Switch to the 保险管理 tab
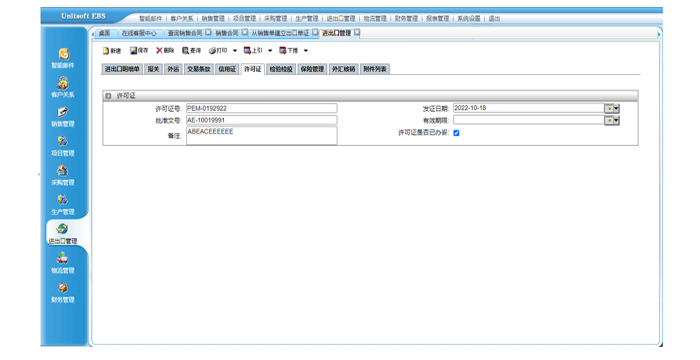 [x=312, y=69]
